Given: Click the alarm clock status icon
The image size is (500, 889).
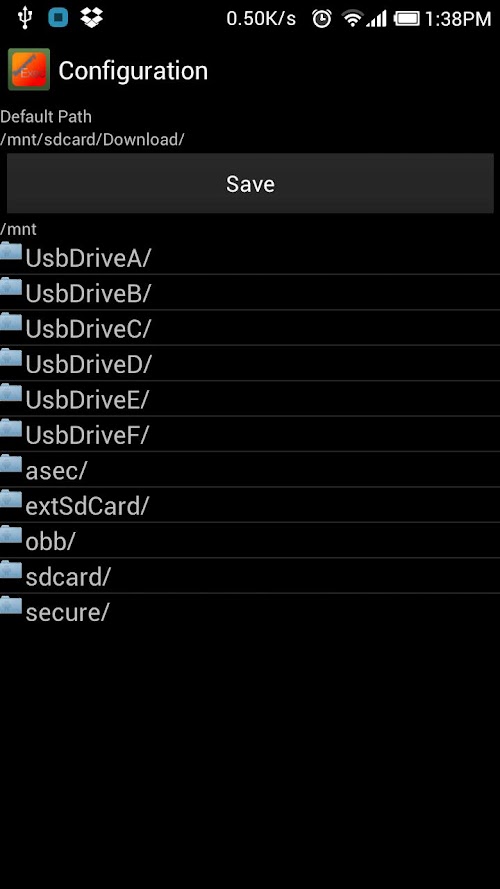Looking at the screenshot, I should point(322,19).
